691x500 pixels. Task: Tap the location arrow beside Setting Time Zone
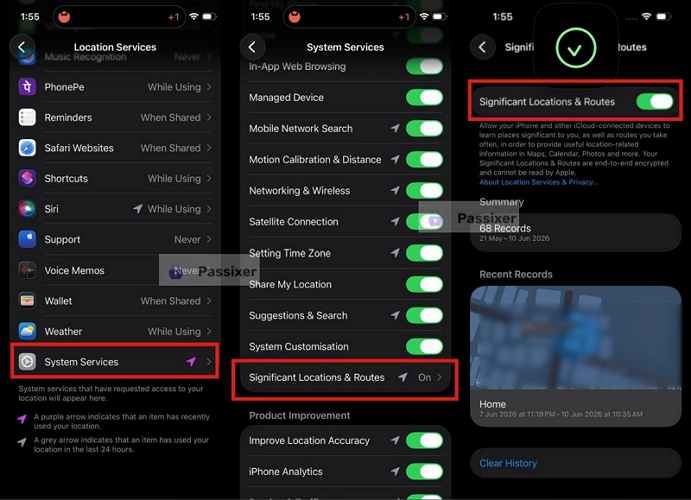395,253
